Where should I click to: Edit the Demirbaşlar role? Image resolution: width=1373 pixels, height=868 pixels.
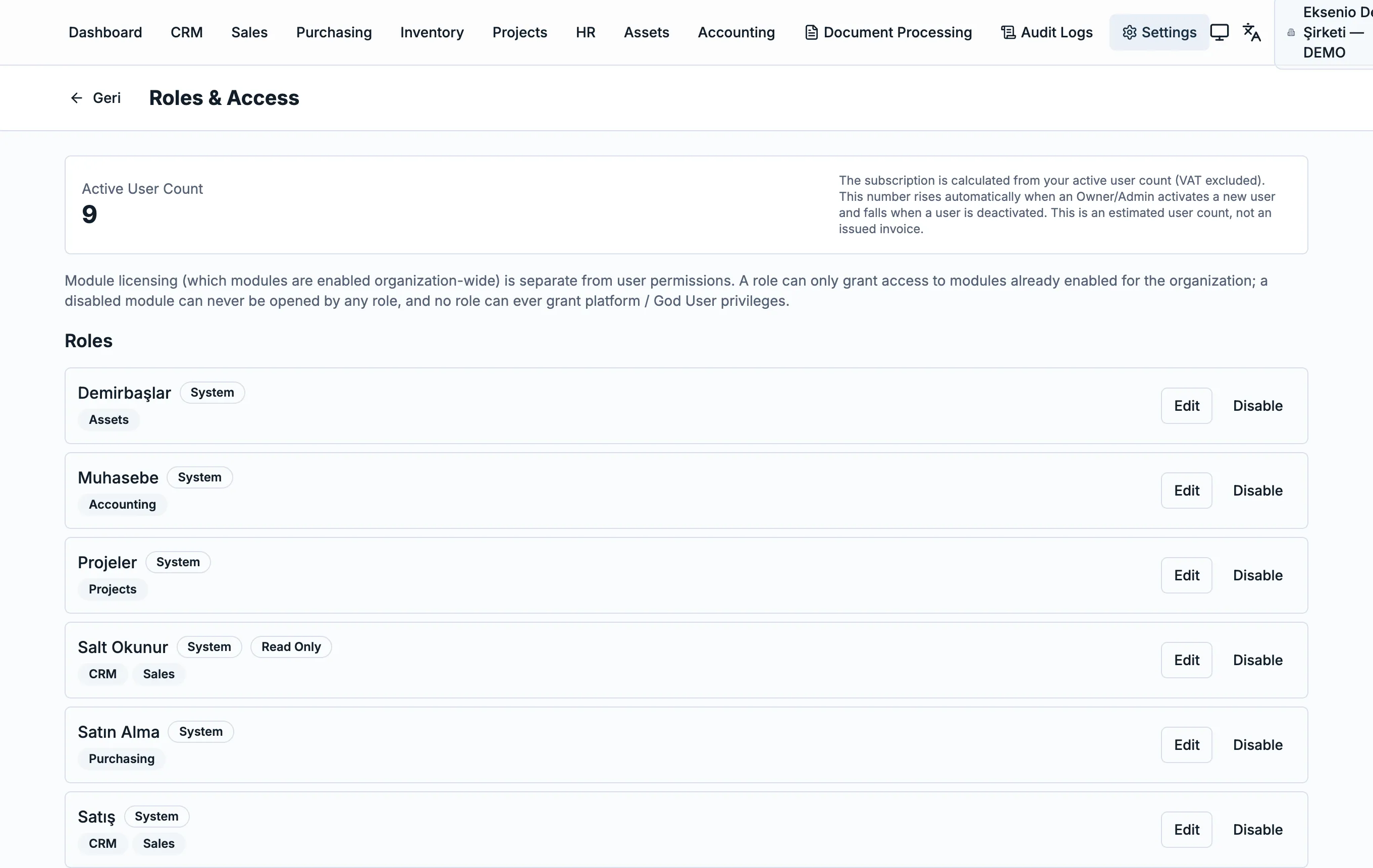tap(1187, 406)
